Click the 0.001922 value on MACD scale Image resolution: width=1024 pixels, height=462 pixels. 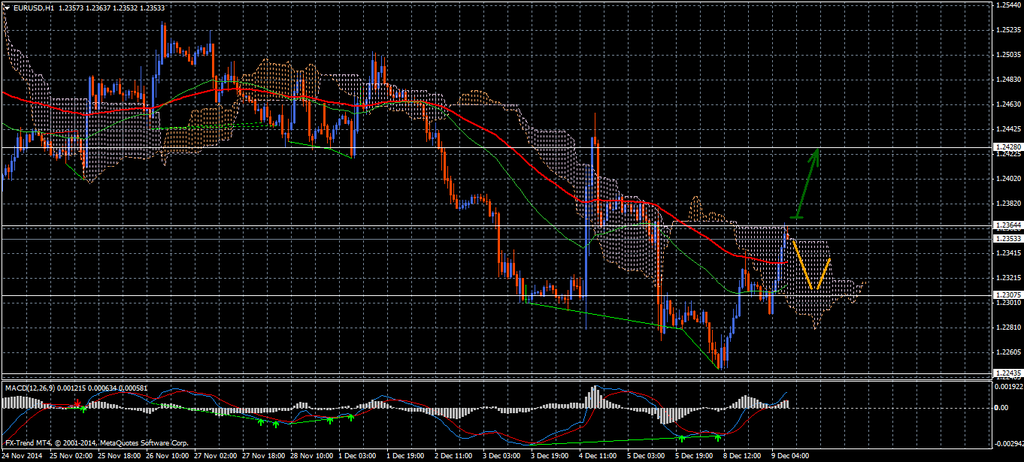click(1007, 385)
